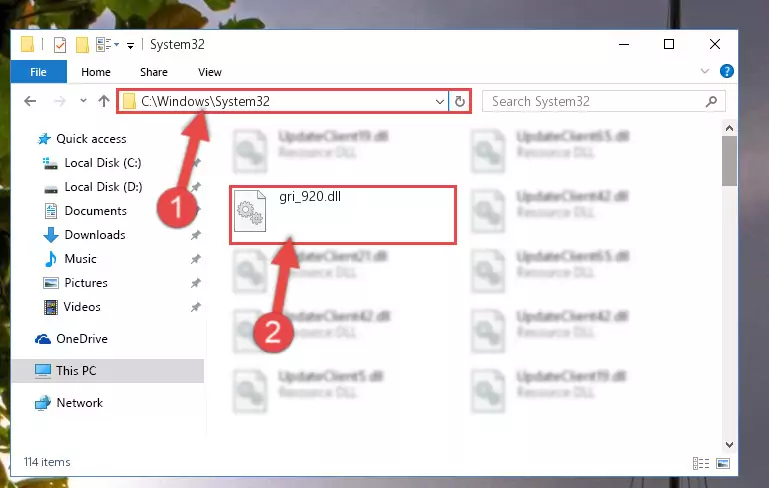769x488 pixels.
Task: Open the blue Help question mark icon
Action: [726, 71]
